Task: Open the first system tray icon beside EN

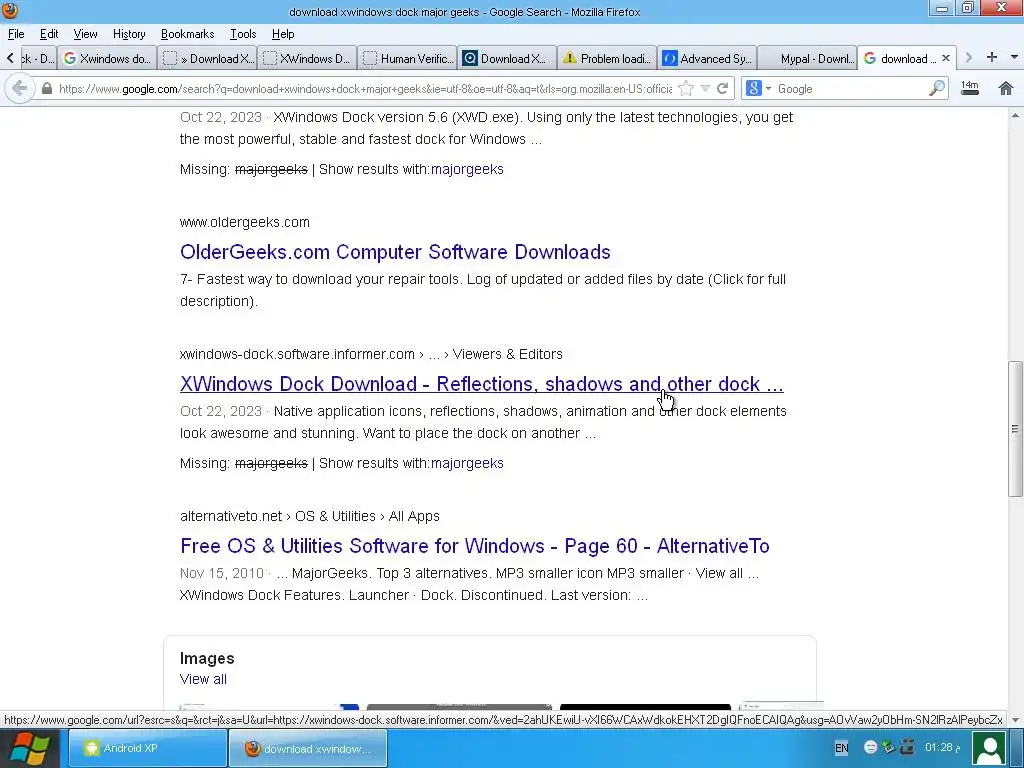Action: point(871,748)
